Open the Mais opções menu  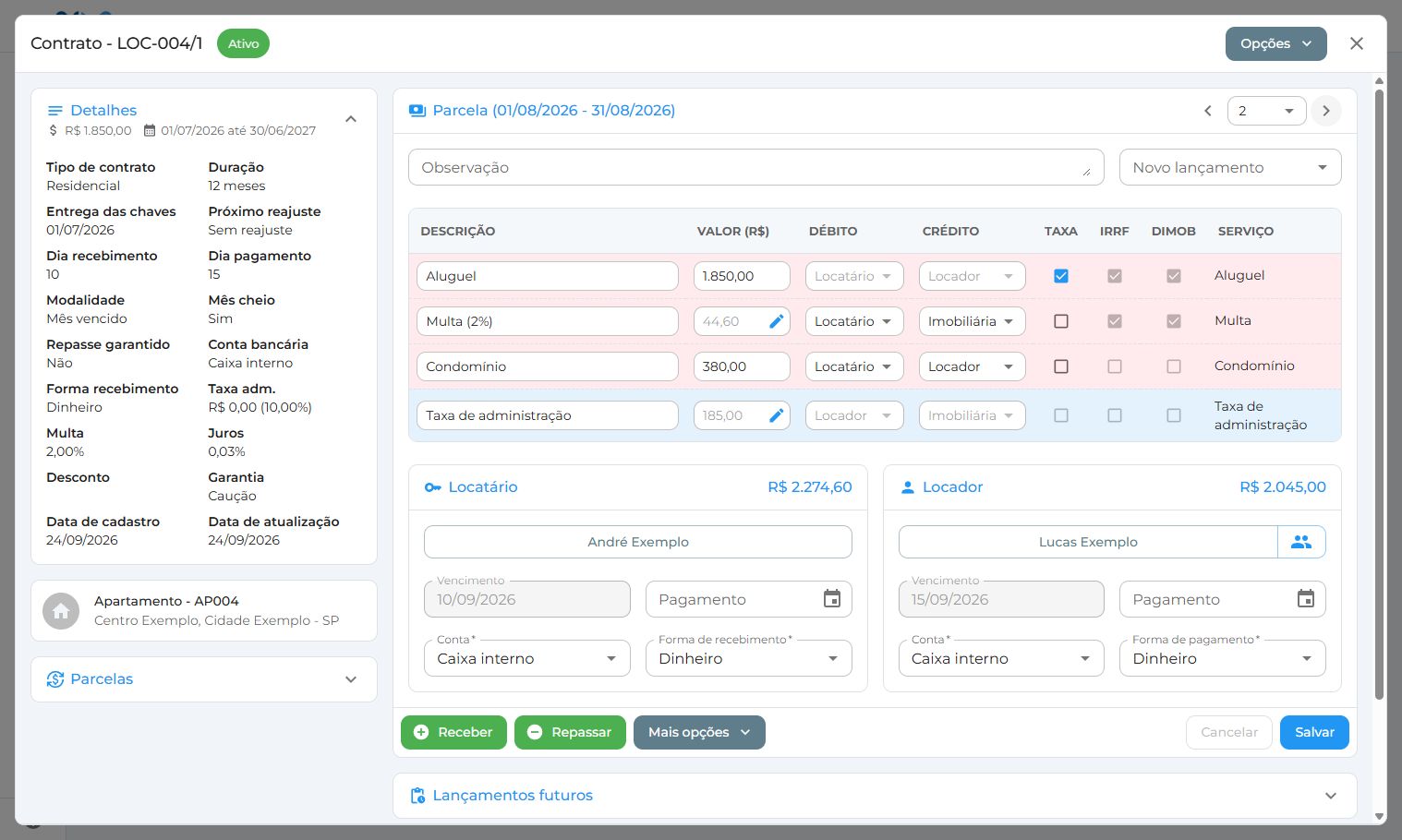coord(699,732)
